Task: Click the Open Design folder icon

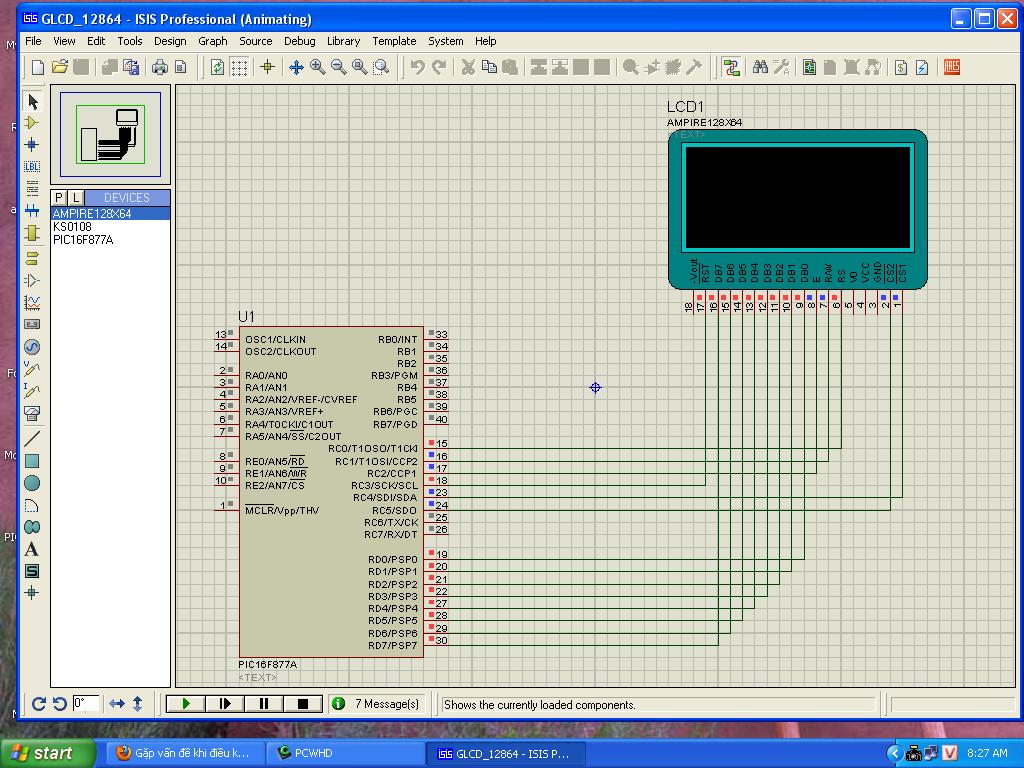Action: point(60,67)
